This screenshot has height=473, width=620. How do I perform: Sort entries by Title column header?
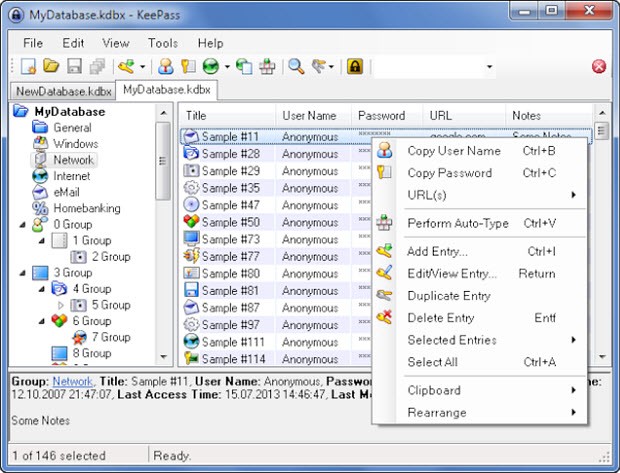[x=227, y=115]
